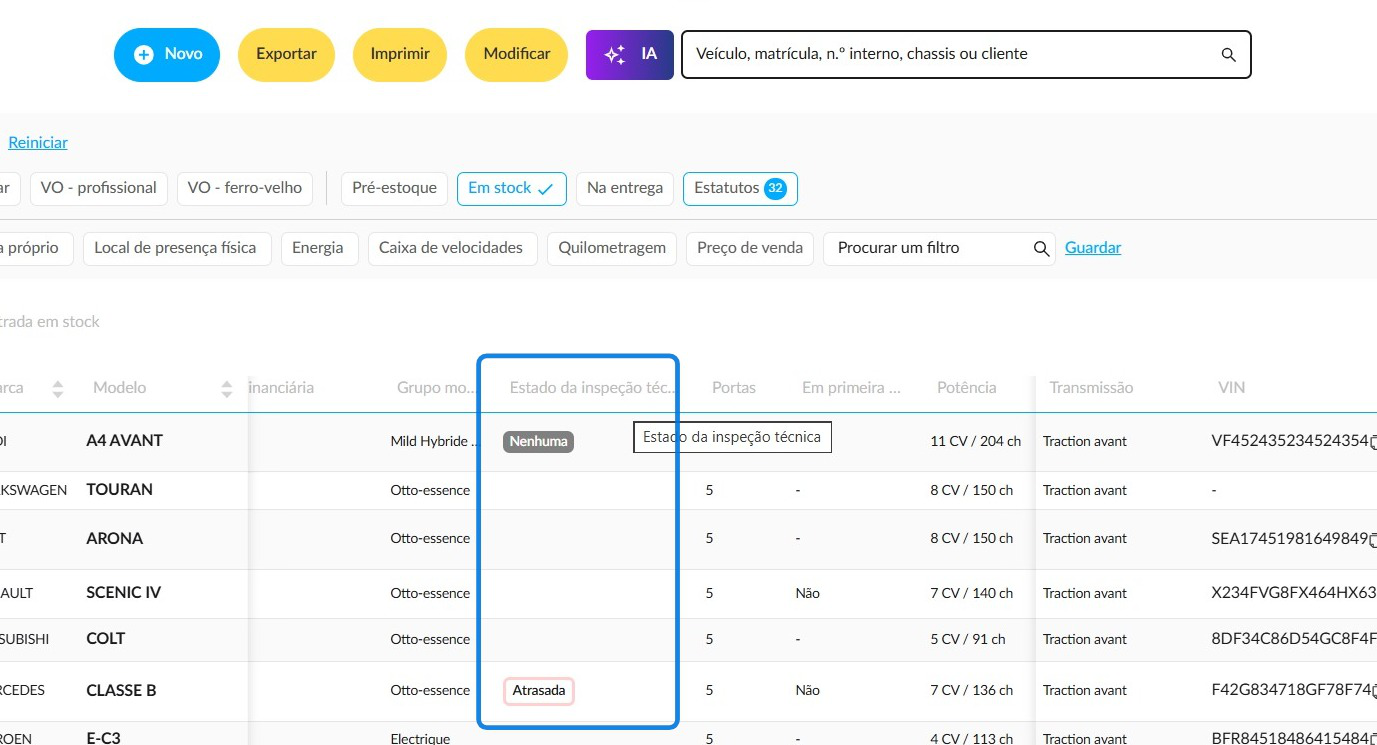Click the Atrasada inspection badge
This screenshot has width=1377, height=745.
coord(539,691)
